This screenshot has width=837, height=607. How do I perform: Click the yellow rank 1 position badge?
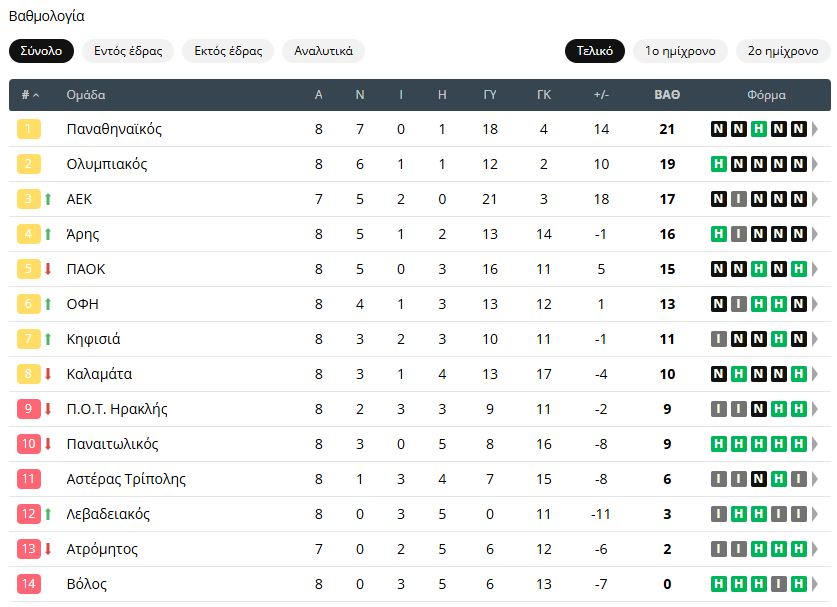click(x=29, y=129)
